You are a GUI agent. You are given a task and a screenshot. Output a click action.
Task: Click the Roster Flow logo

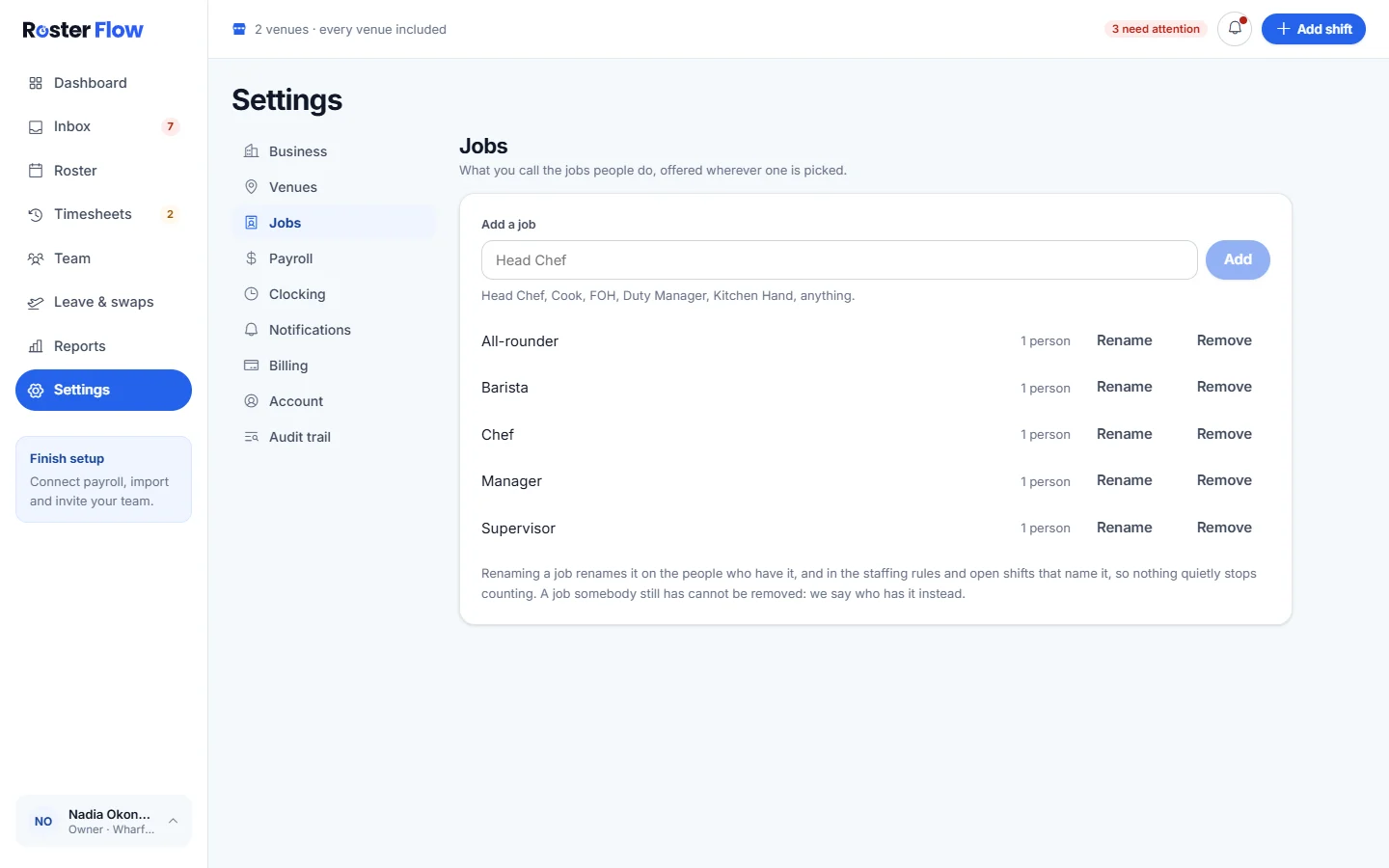point(83,30)
